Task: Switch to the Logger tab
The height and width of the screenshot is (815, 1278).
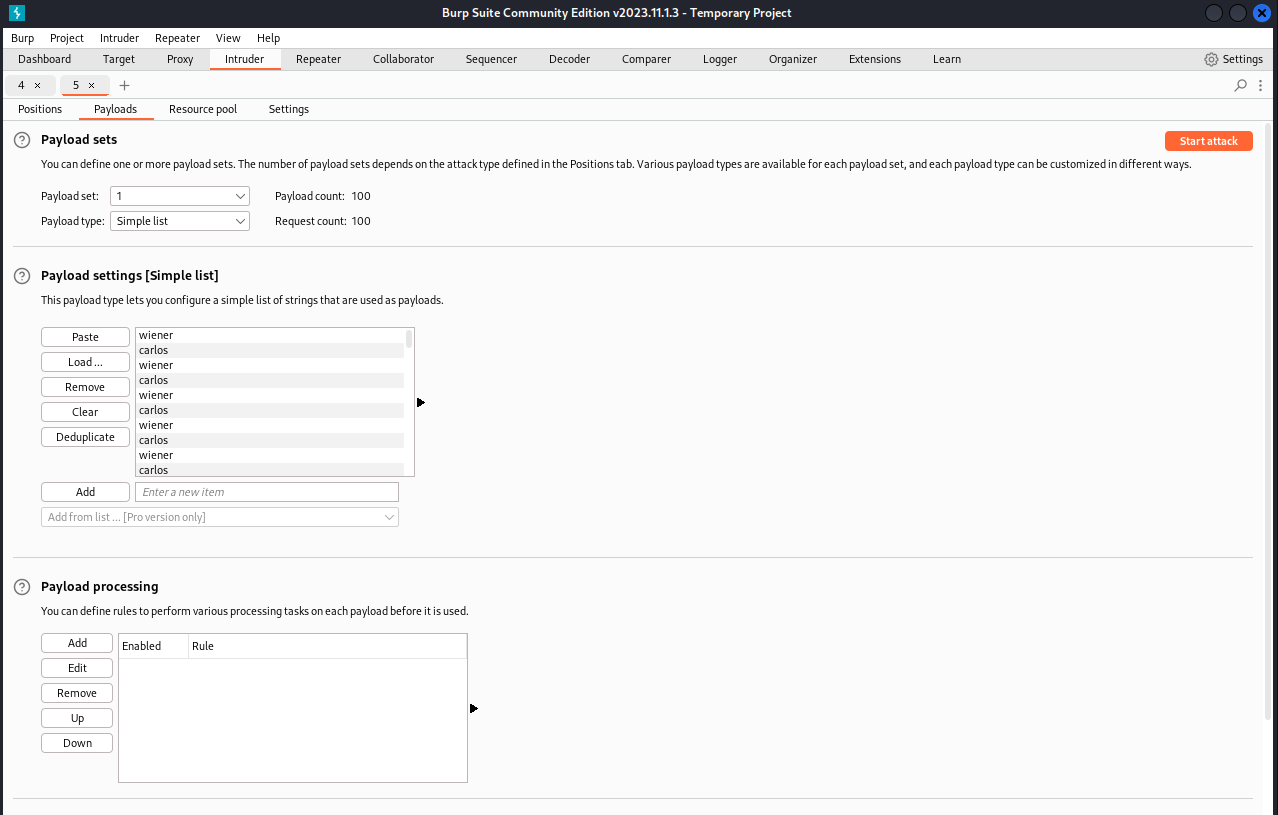Action: pyautogui.click(x=720, y=59)
